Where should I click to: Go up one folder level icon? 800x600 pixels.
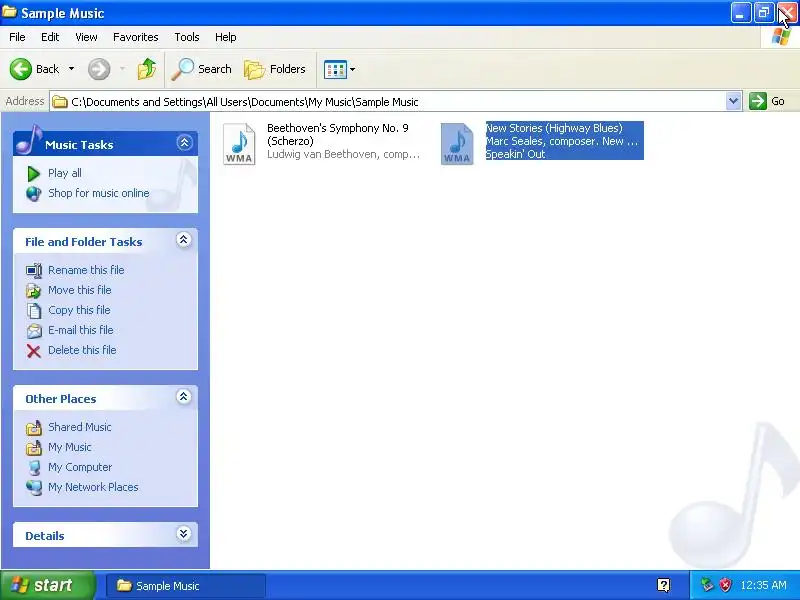tap(147, 69)
